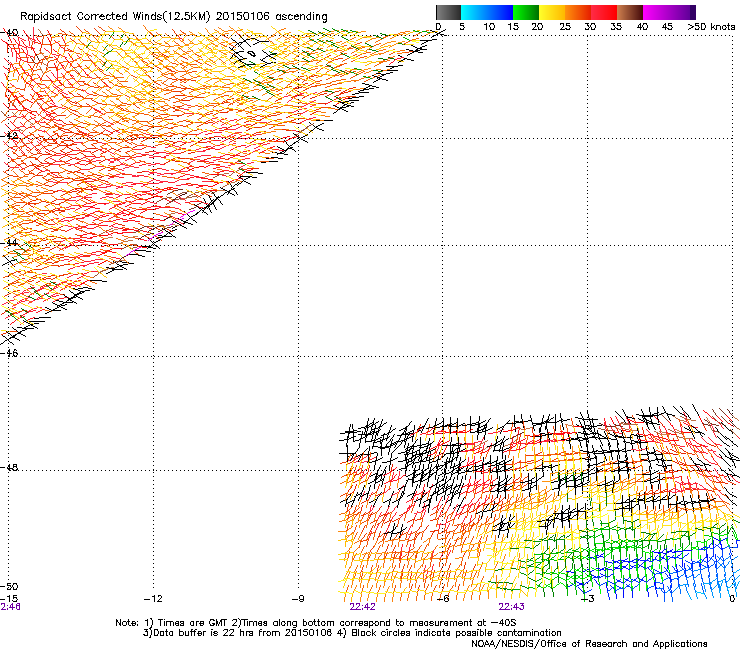Click the longitude label -15

(x=9, y=599)
